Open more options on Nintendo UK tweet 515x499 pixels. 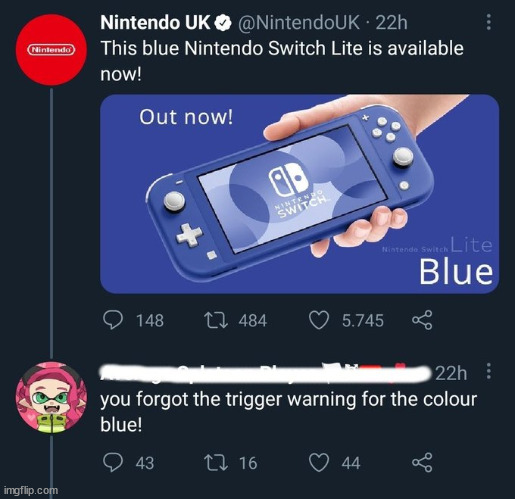tap(488, 22)
